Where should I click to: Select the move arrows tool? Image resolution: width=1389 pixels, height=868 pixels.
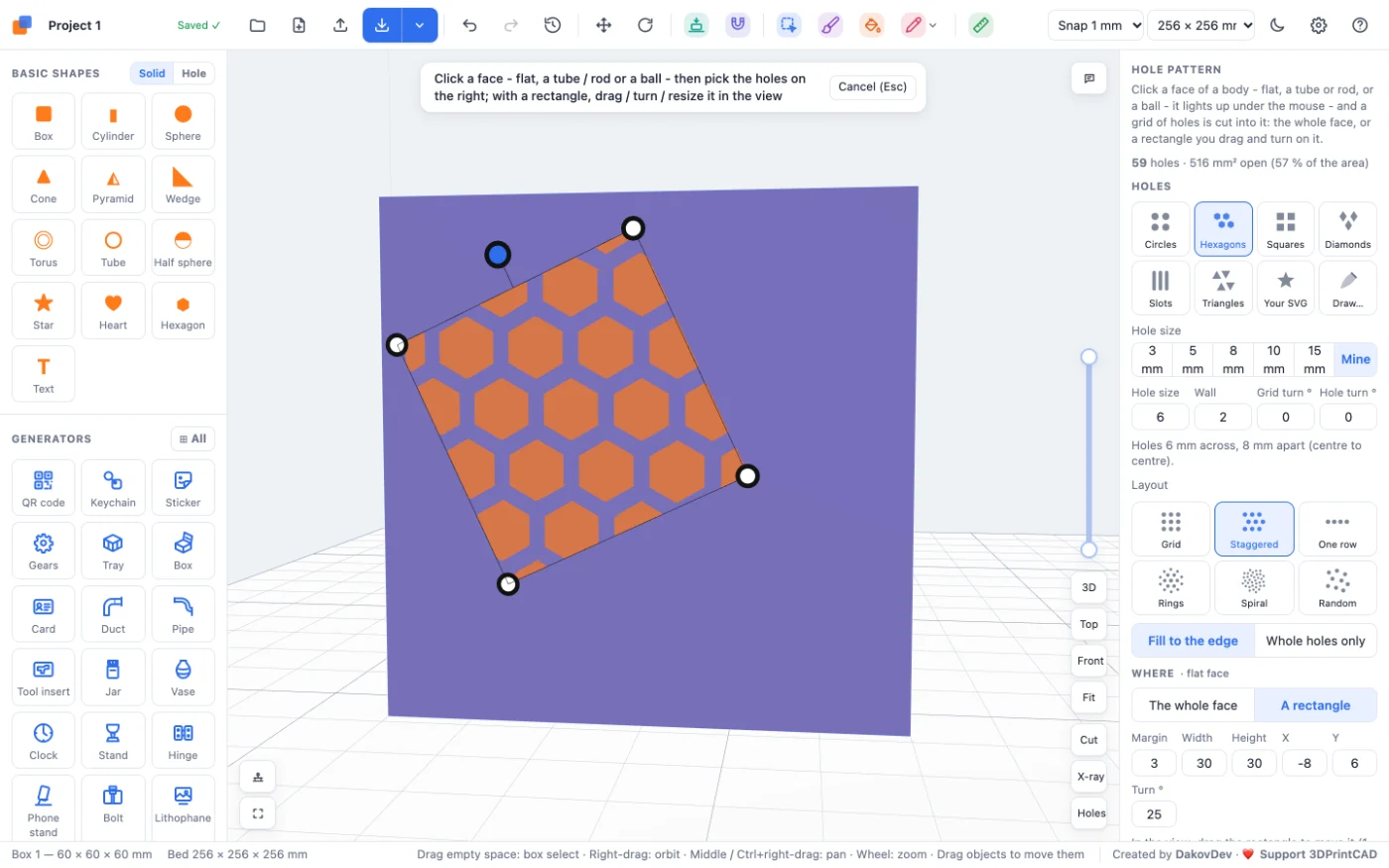point(603,25)
